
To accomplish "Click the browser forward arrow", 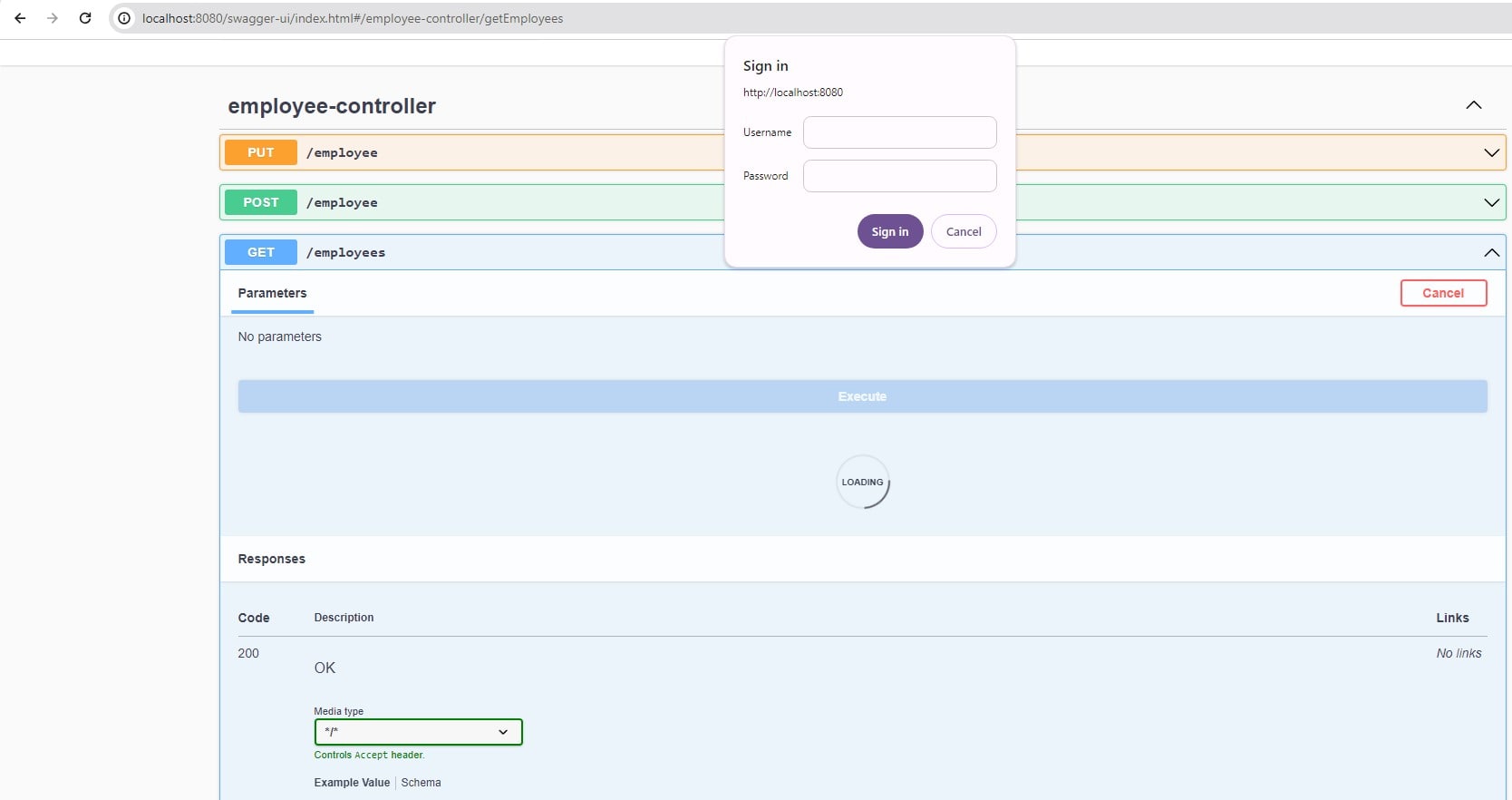I will [53, 18].
